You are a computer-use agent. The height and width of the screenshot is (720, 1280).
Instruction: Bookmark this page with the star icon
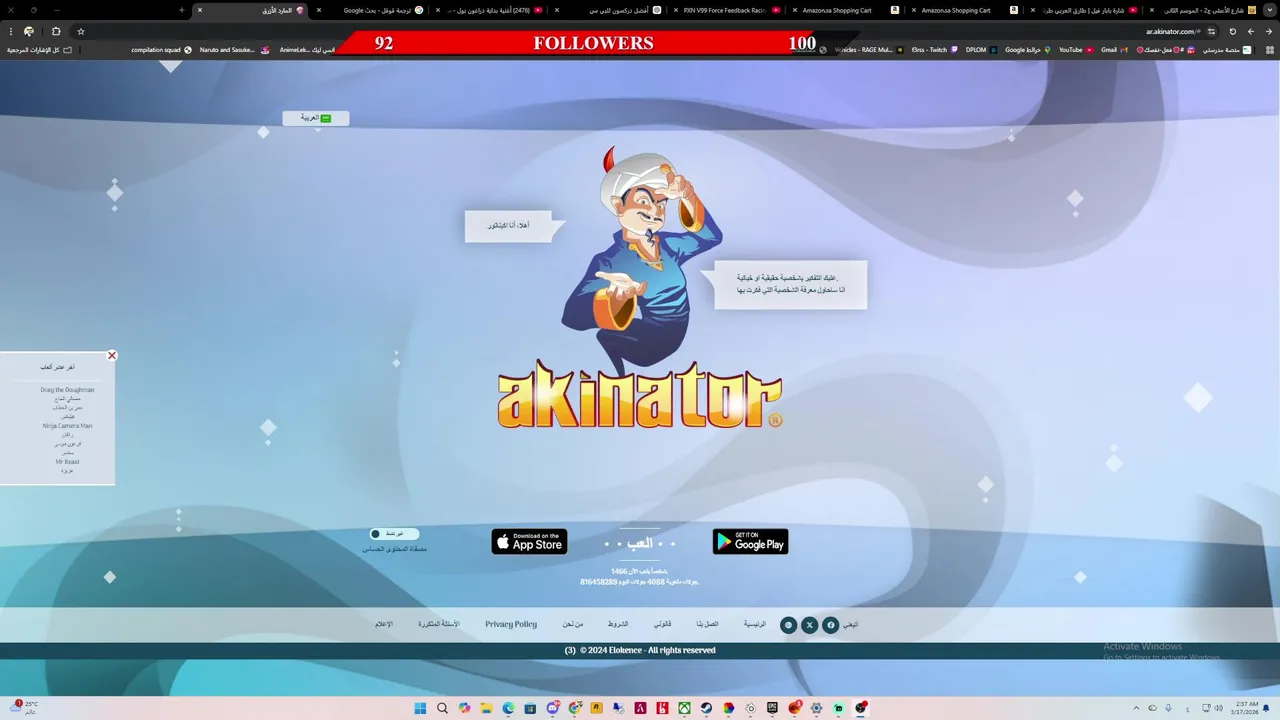[x=81, y=31]
